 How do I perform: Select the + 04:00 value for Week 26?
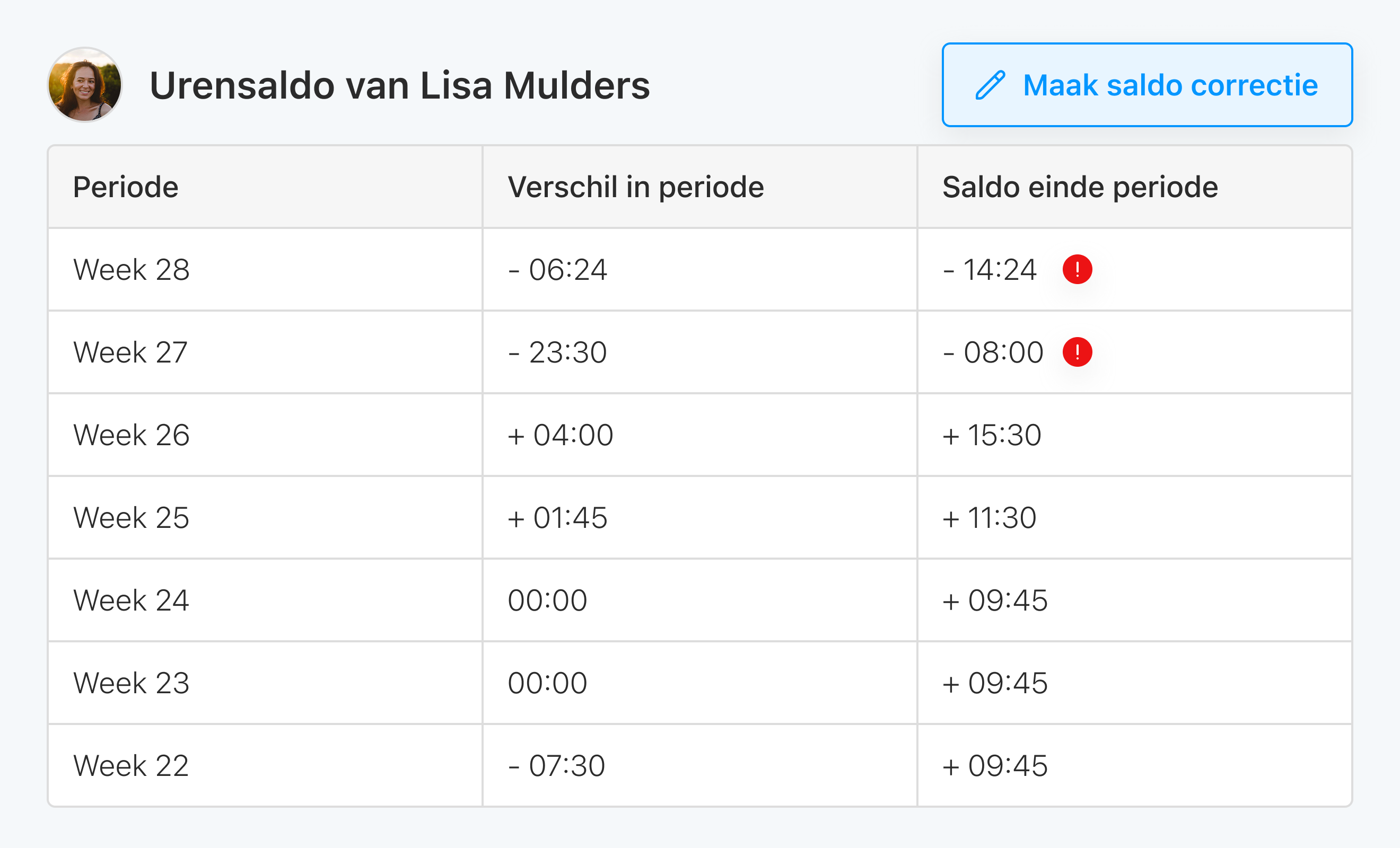[x=562, y=435]
